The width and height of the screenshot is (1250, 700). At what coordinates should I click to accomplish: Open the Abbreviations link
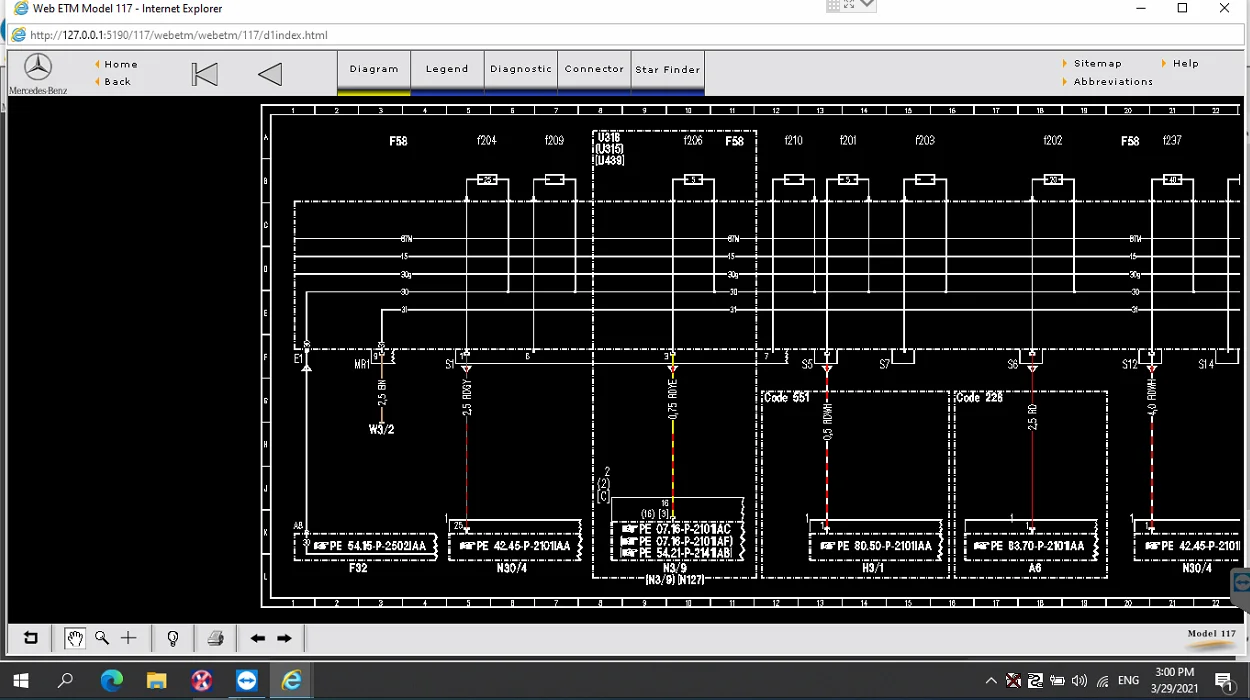[x=1113, y=82]
